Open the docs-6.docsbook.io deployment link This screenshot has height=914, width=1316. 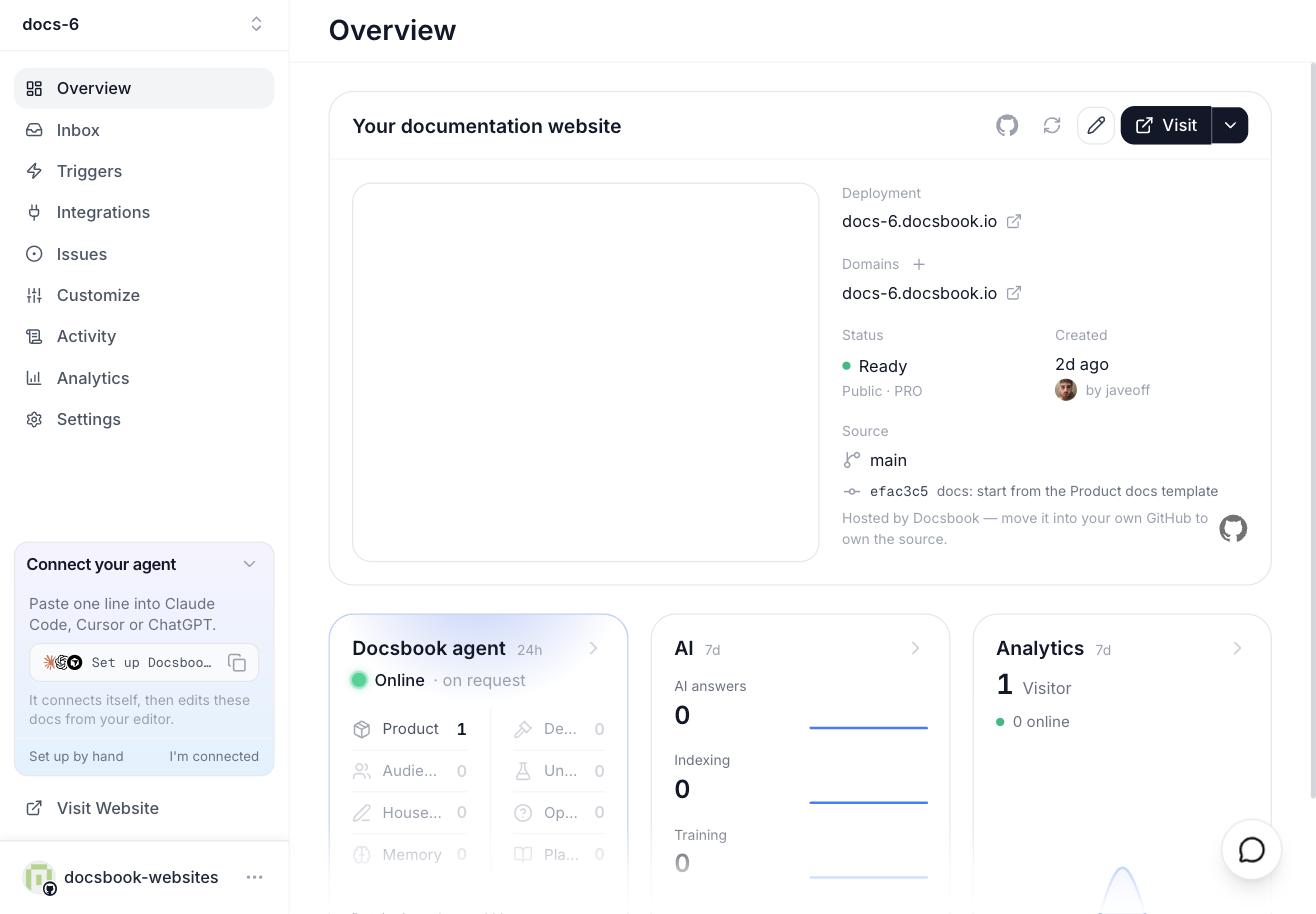coord(919,221)
